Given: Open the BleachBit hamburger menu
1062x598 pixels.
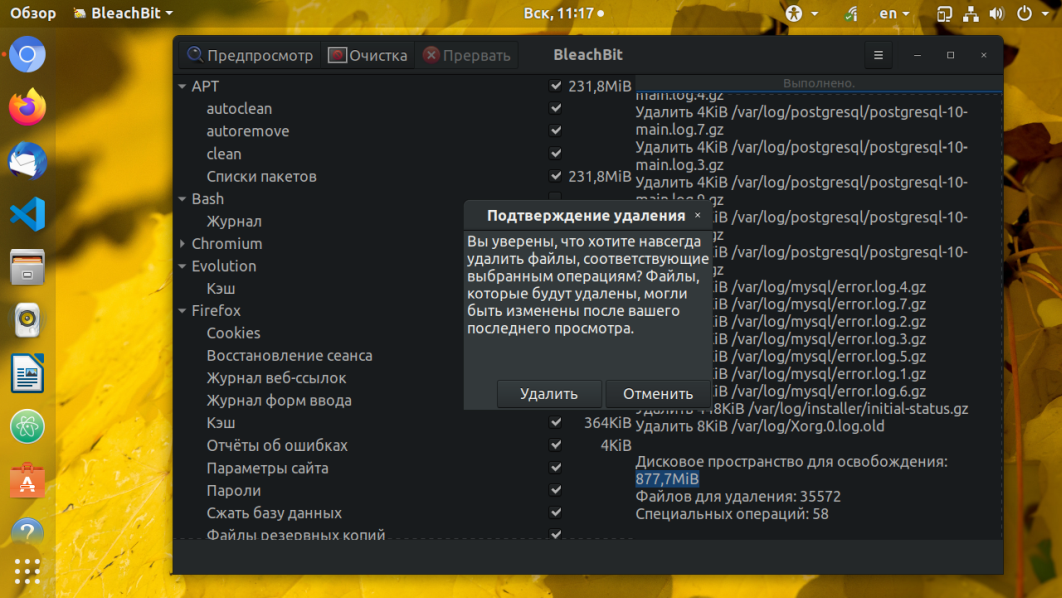Looking at the screenshot, I should (878, 56).
